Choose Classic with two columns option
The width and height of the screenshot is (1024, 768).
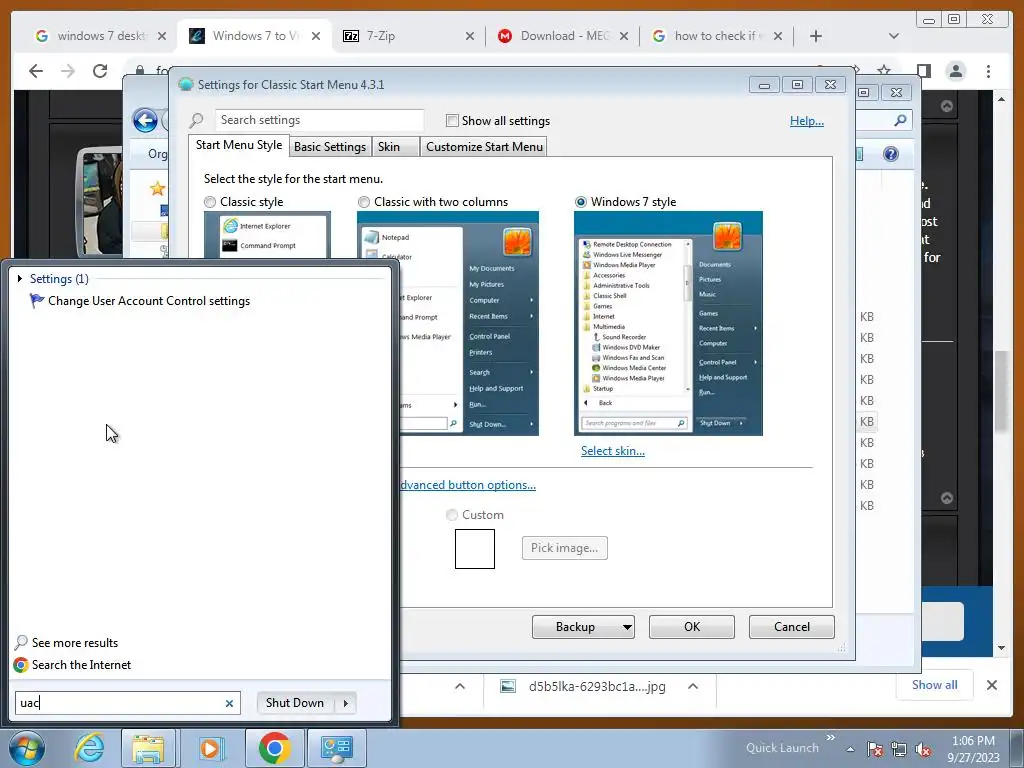click(x=364, y=202)
